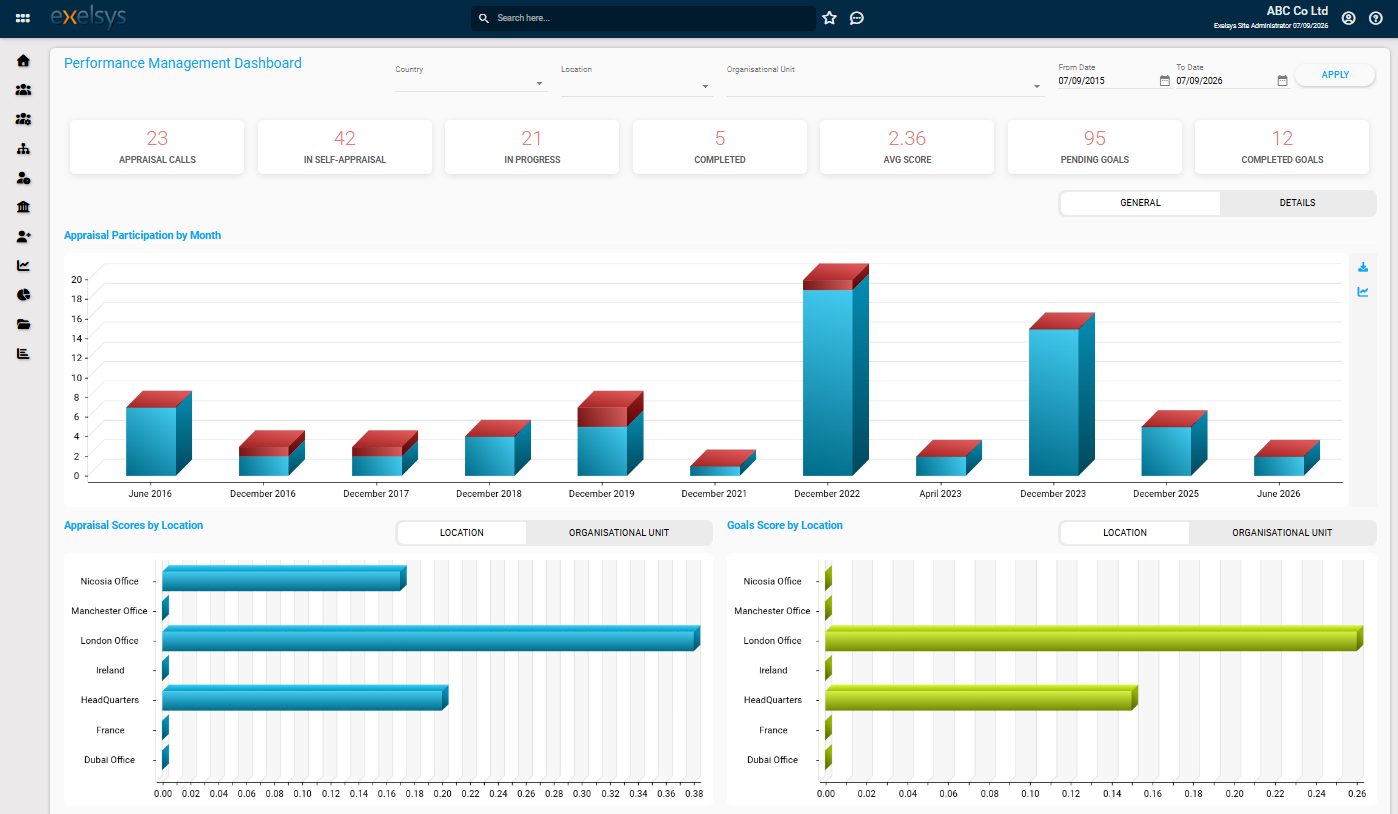1398x814 pixels.
Task: Click the APPLY button
Action: tap(1335, 75)
